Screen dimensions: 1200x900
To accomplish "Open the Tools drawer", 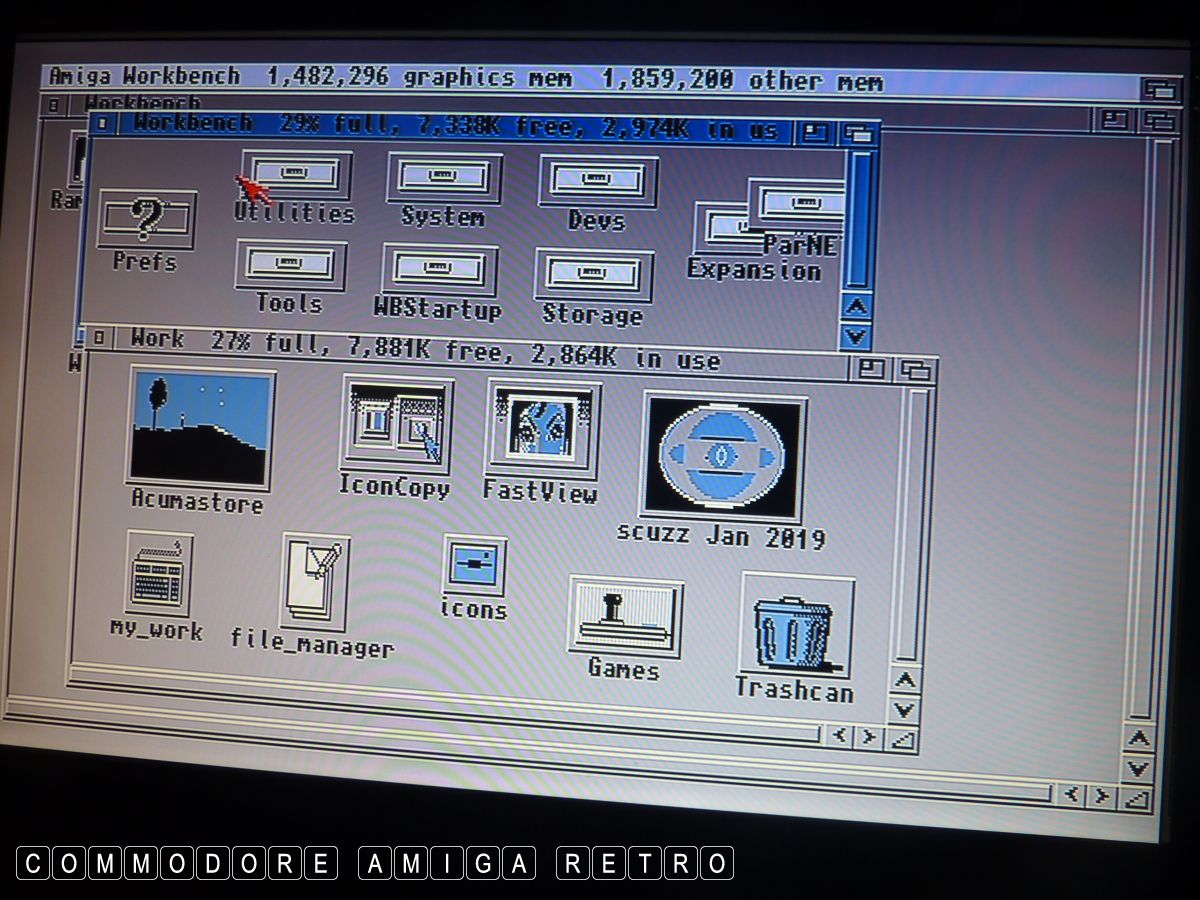I will (x=290, y=266).
